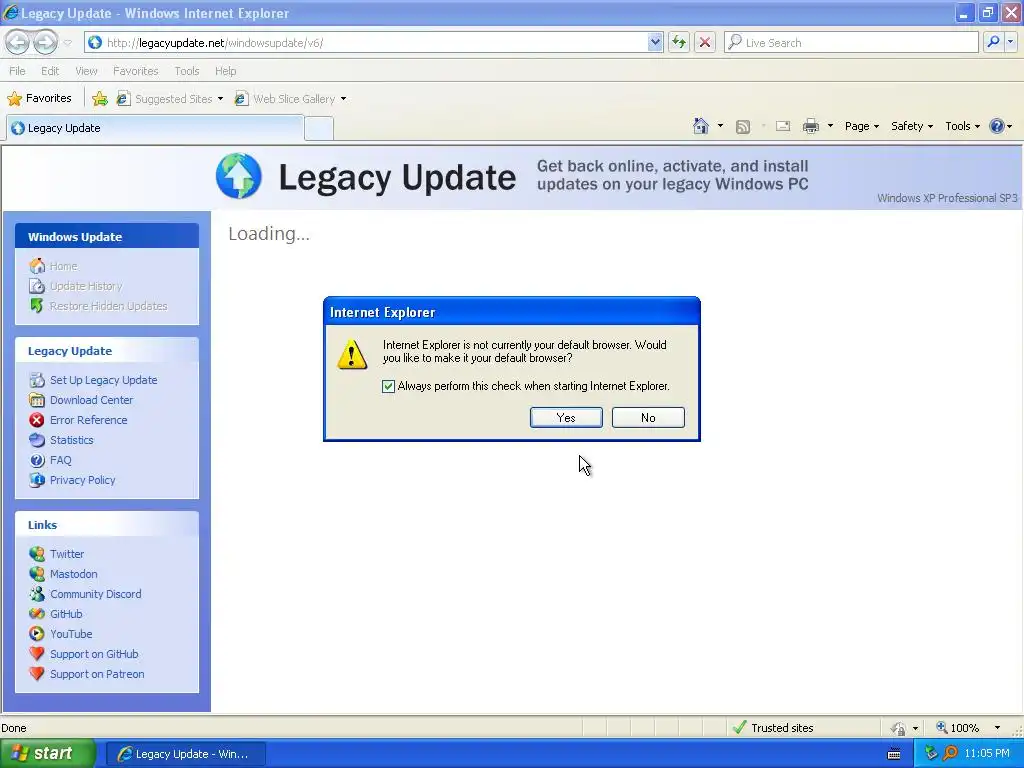Click the 11:05 PM system clock
Screen dimensions: 1024x768
coord(987,754)
